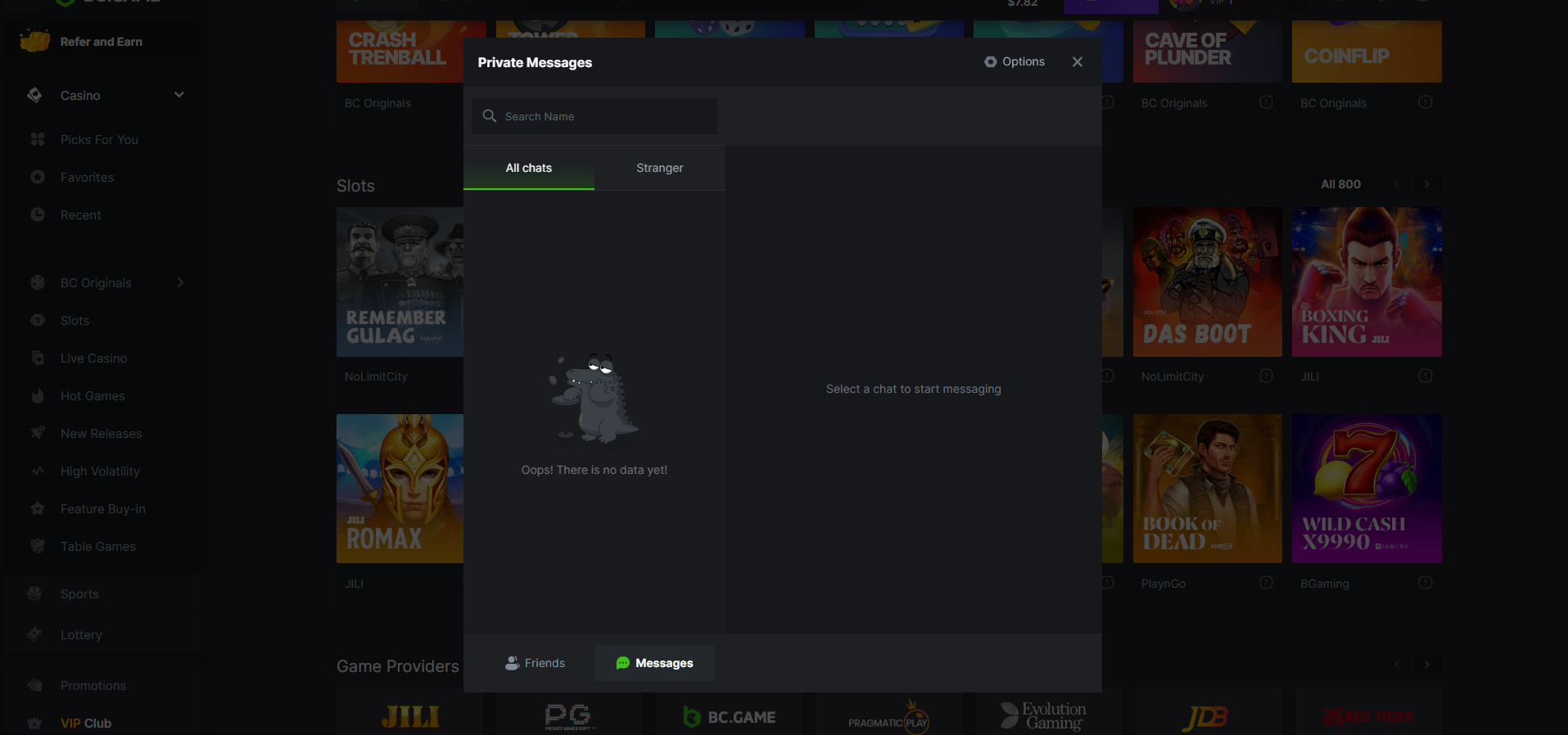Screen dimensions: 1568x735
Task: Focus the Search Name field
Action: pyautogui.click(x=594, y=116)
